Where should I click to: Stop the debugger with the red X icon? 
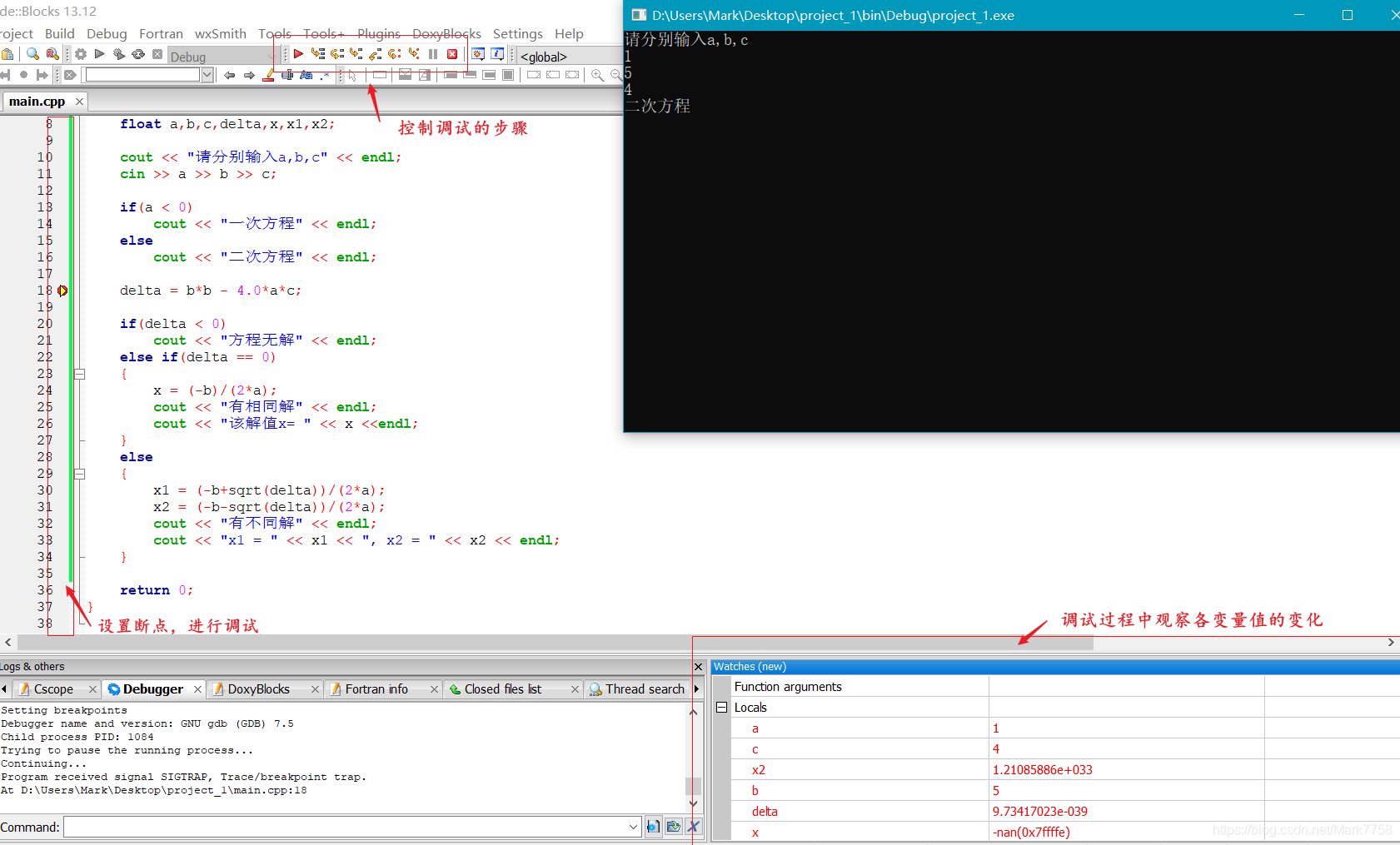pos(452,54)
